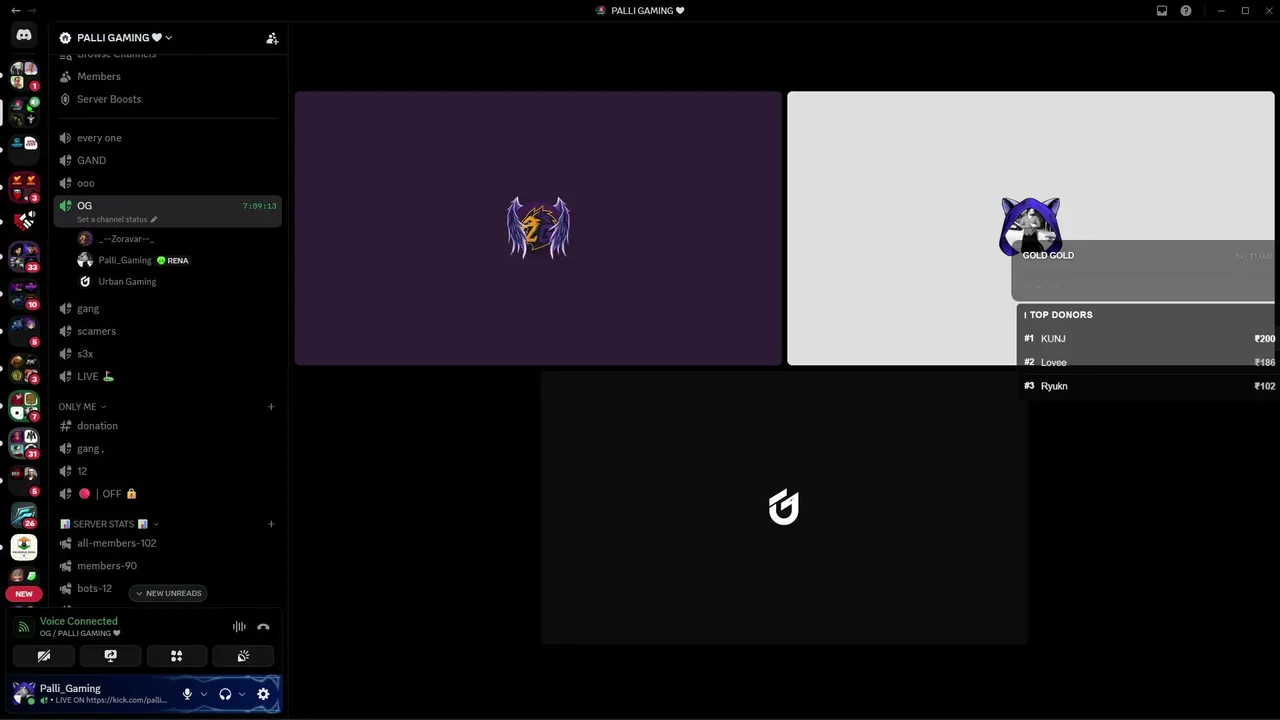Turn on camera toggle
This screenshot has width=1280, height=720.
coord(44,656)
